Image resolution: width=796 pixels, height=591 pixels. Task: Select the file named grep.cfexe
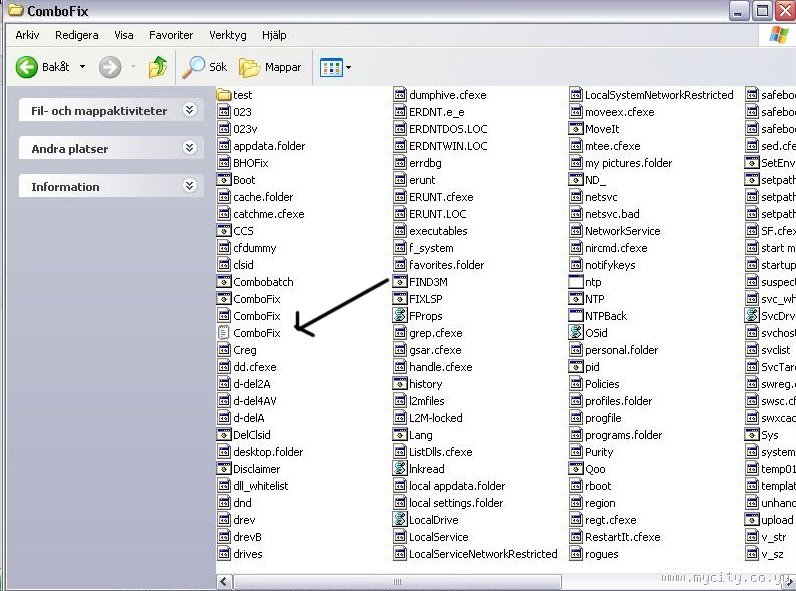428,333
